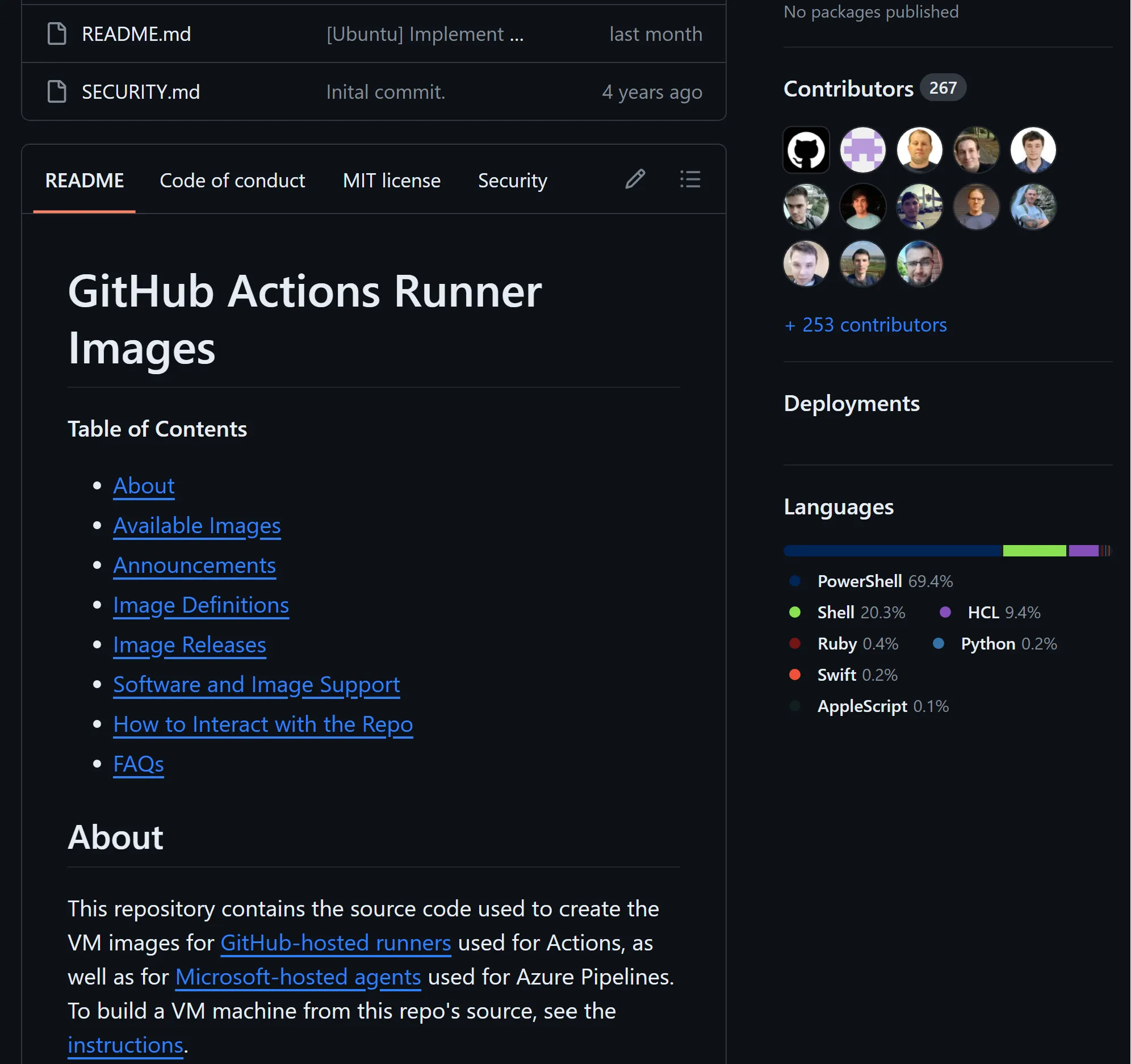This screenshot has height=1064, width=1131.
Task: Click the pencil edit README icon
Action: coord(635,180)
